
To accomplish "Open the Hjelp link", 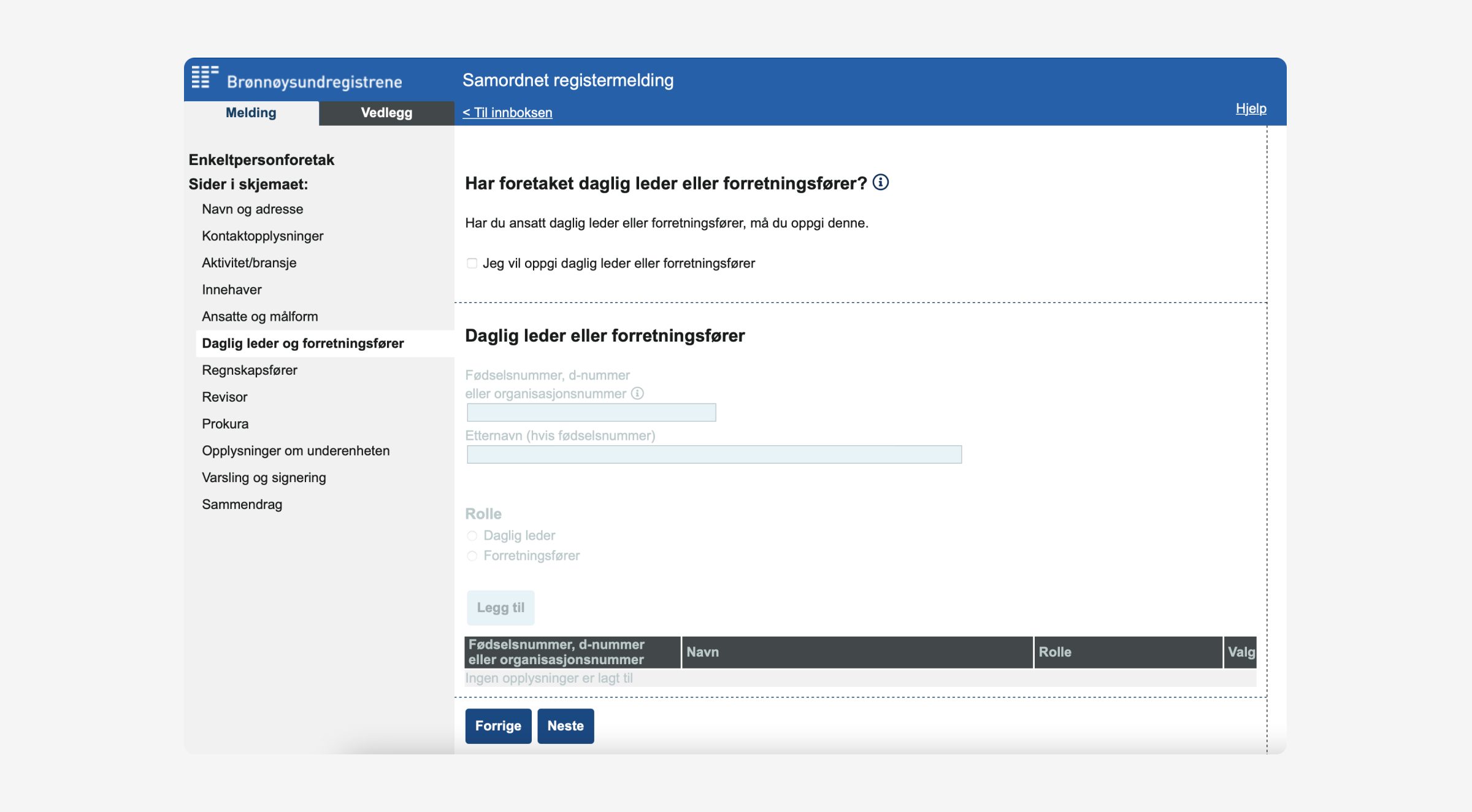I will pos(1251,109).
